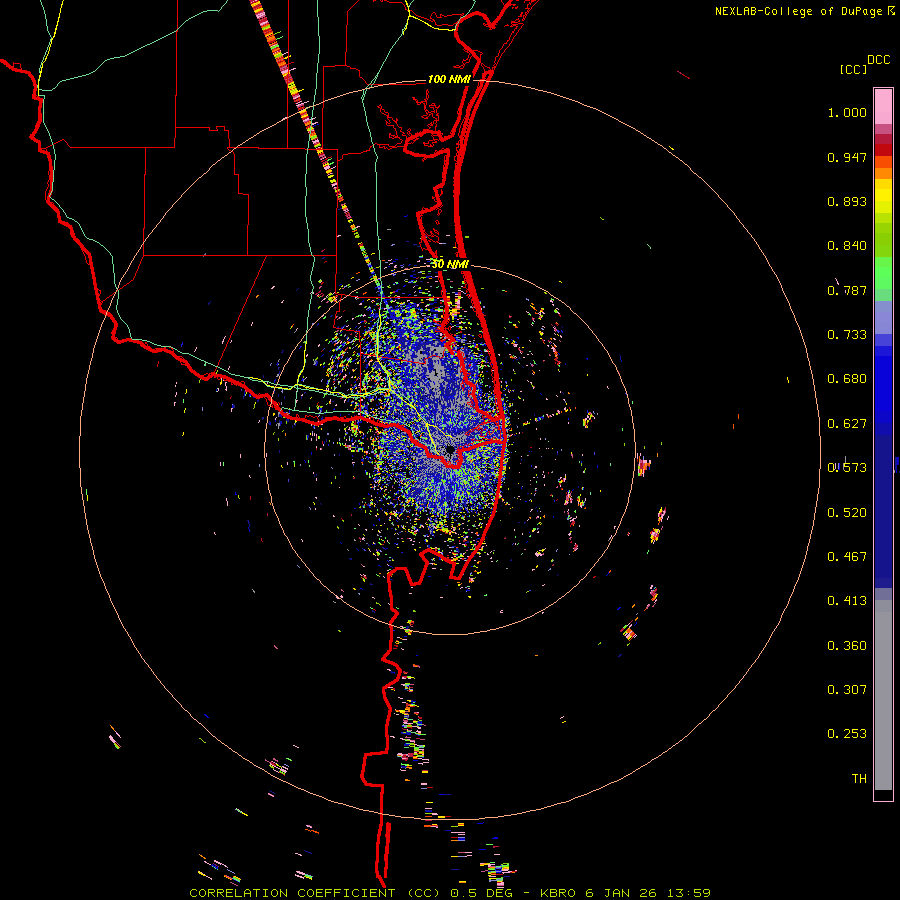Select the 0.787 scale value

pos(847,290)
